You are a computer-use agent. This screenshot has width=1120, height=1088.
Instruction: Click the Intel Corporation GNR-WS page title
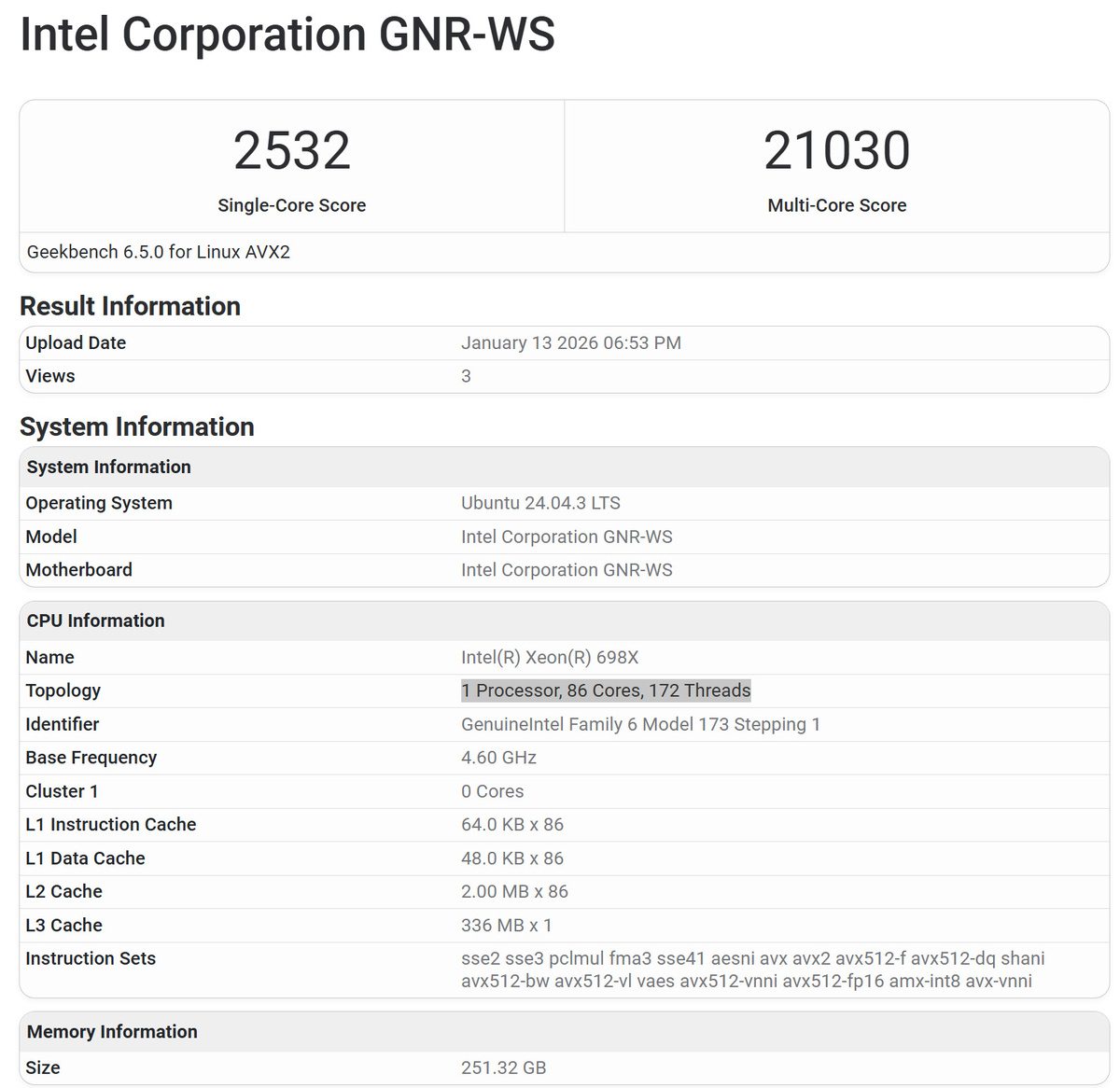tap(286, 35)
